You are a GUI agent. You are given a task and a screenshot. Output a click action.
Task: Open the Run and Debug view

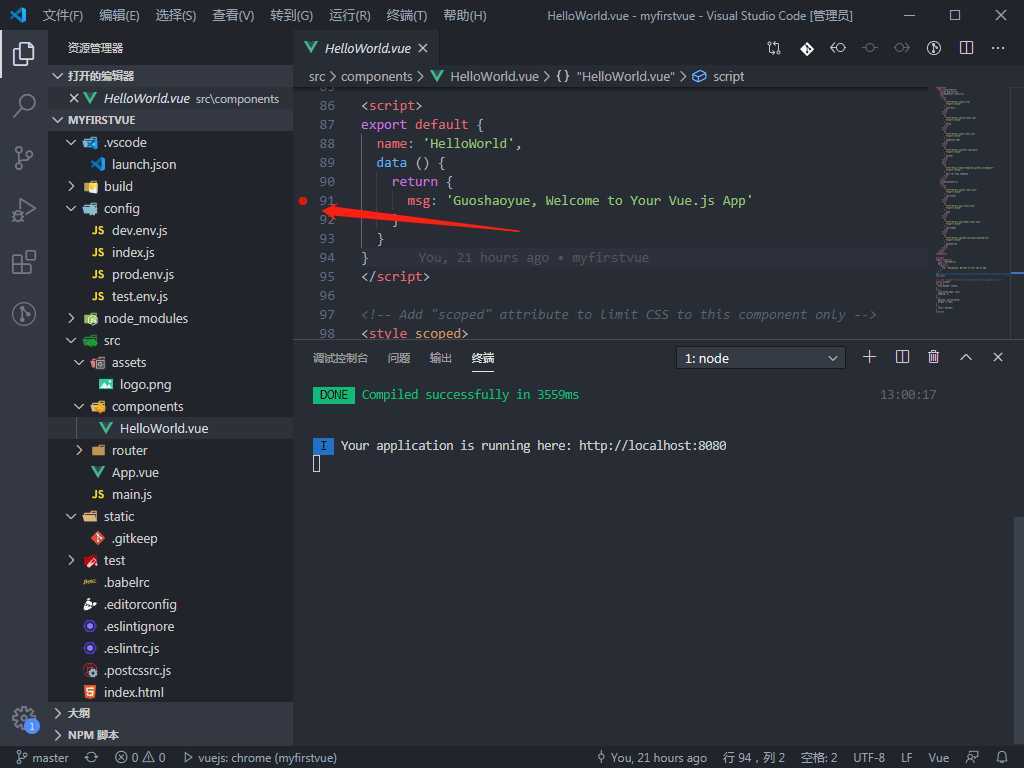pos(24,210)
